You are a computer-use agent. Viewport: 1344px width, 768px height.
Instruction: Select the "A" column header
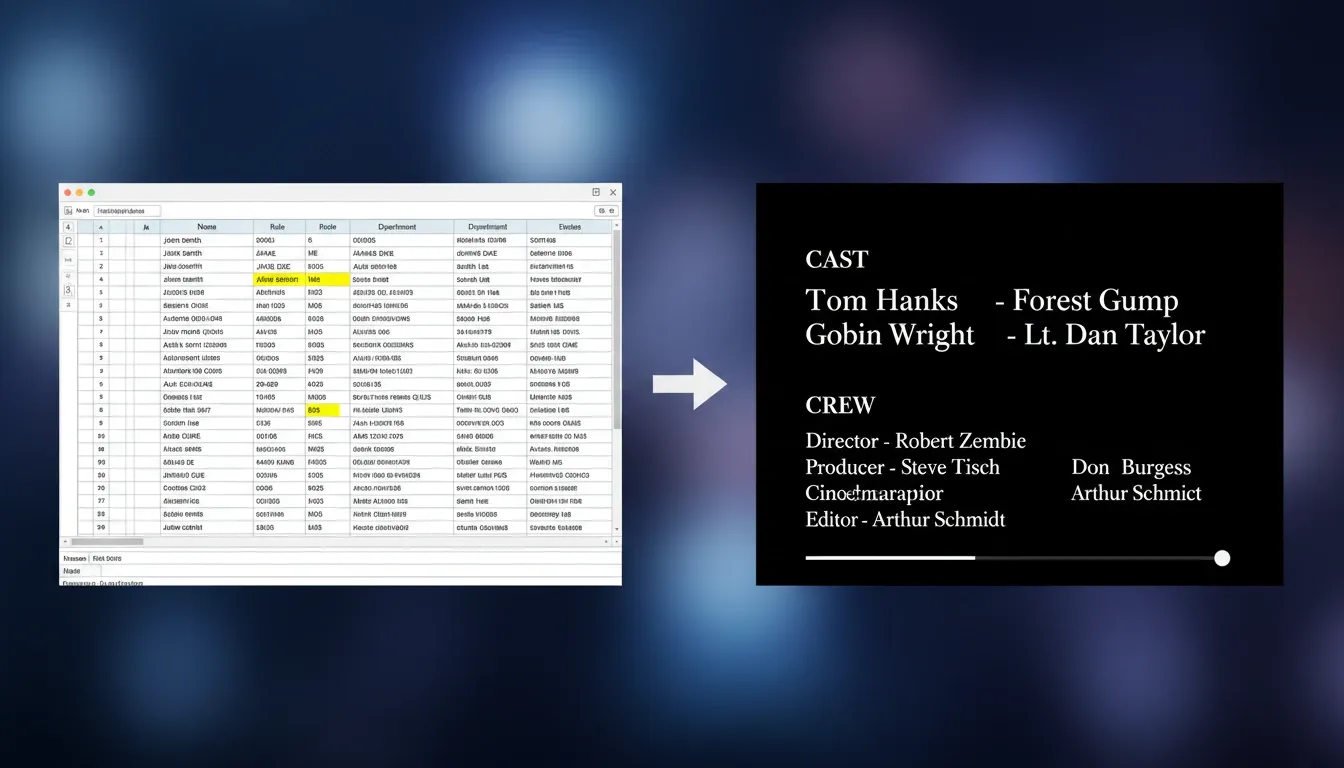tap(101, 227)
